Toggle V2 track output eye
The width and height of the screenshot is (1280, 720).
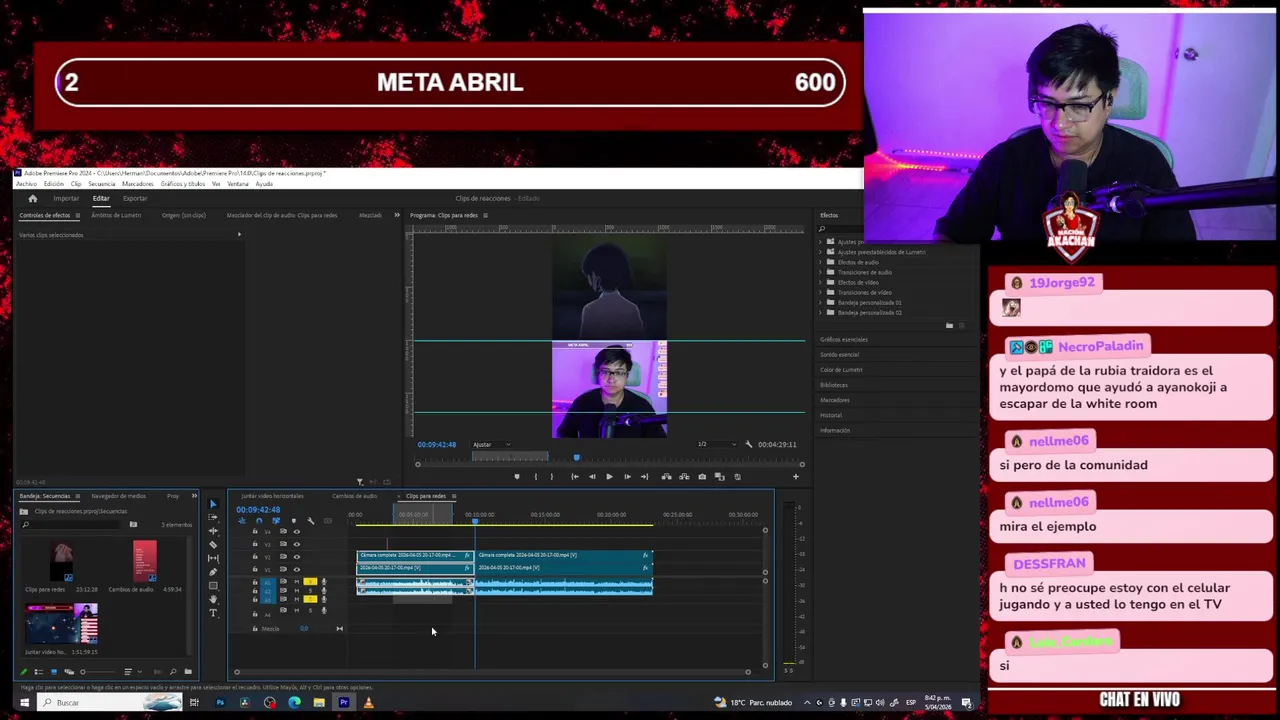296,556
